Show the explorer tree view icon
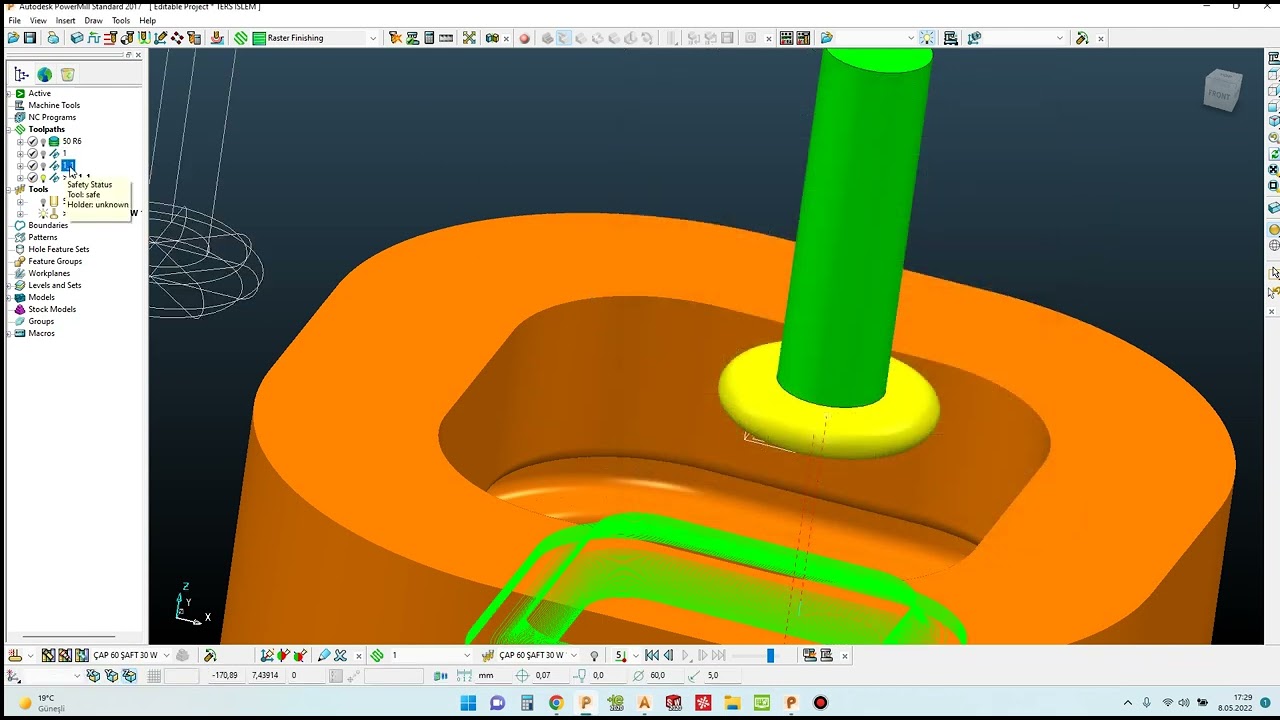 click(21, 75)
